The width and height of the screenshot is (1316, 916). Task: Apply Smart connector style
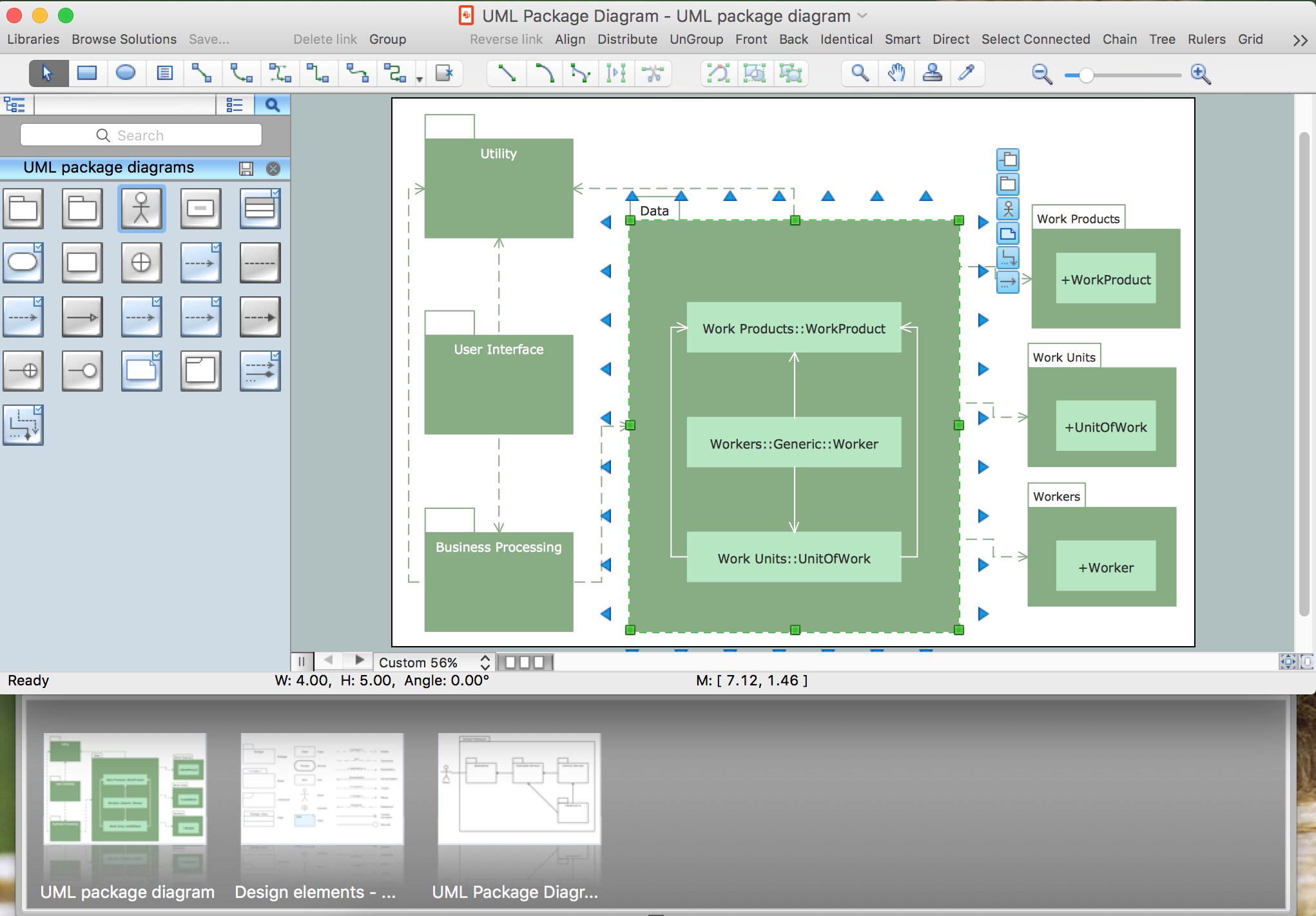(902, 39)
